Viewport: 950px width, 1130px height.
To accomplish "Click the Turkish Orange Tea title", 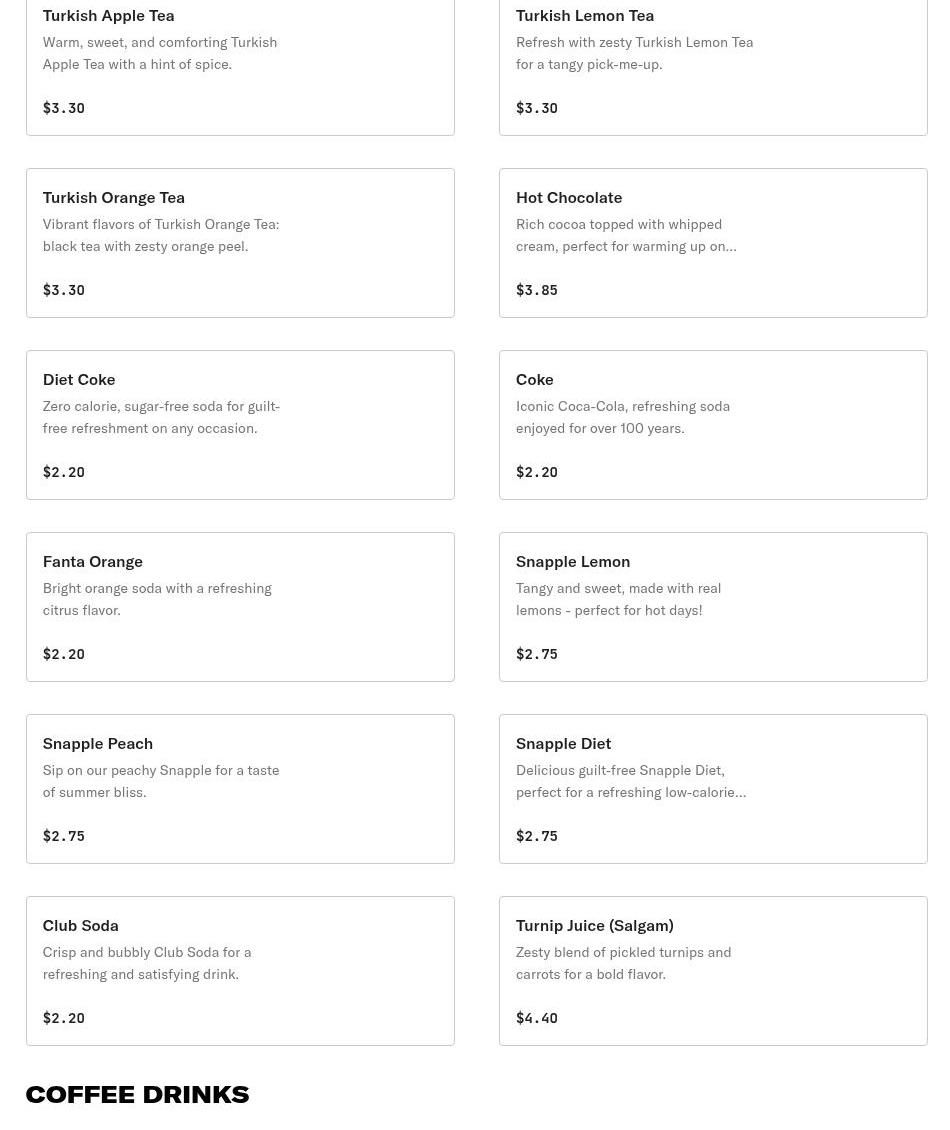I will point(114,198).
